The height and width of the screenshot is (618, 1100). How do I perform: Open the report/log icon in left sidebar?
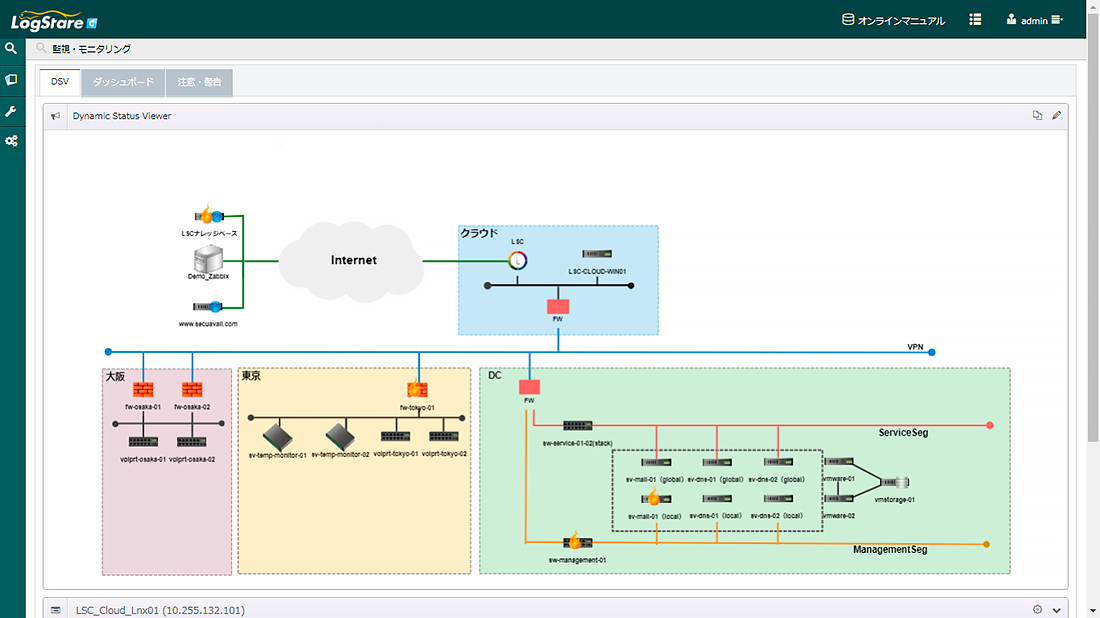click(x=11, y=80)
